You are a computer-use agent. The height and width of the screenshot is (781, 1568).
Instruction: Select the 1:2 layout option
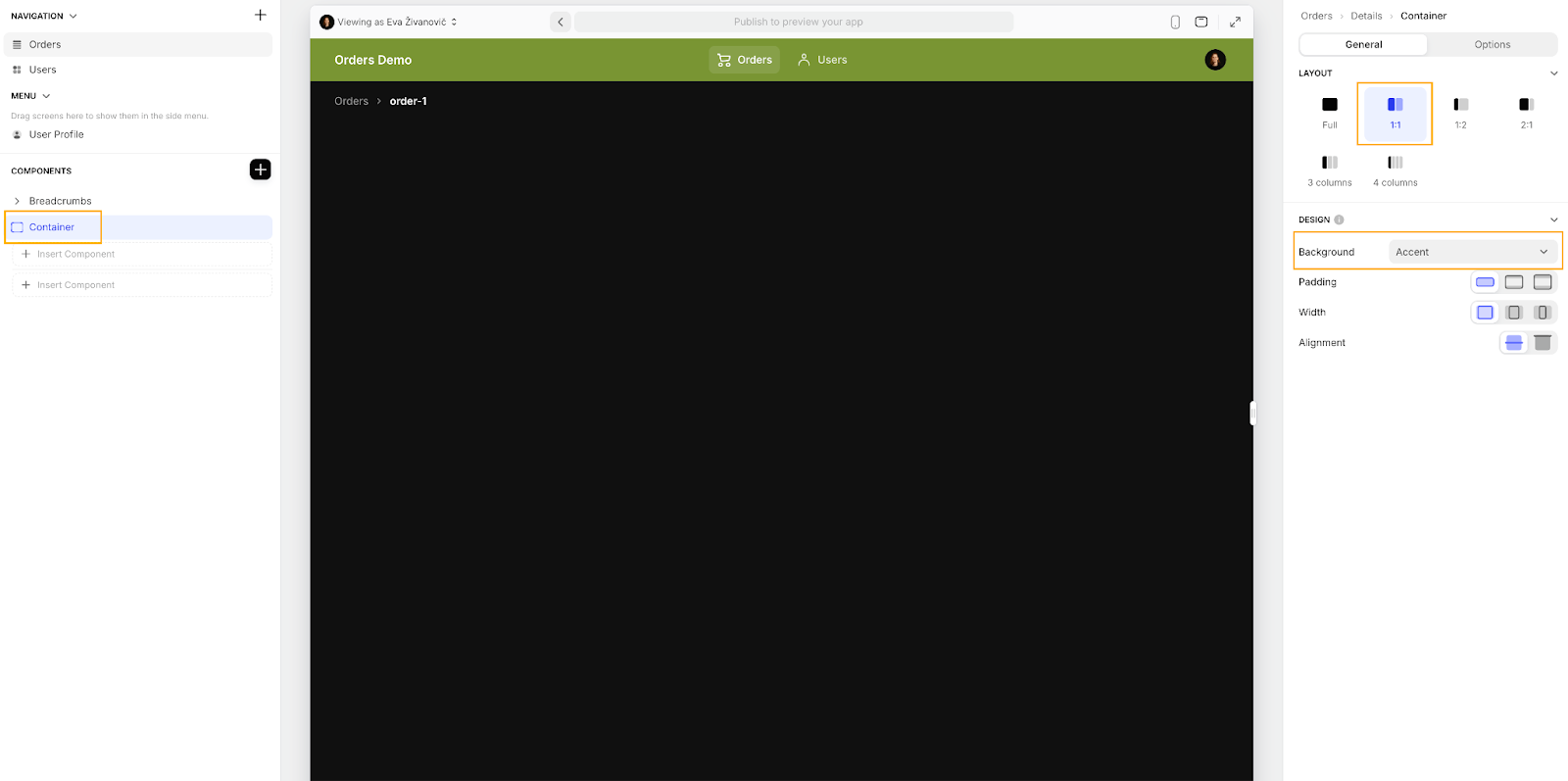(1460, 113)
